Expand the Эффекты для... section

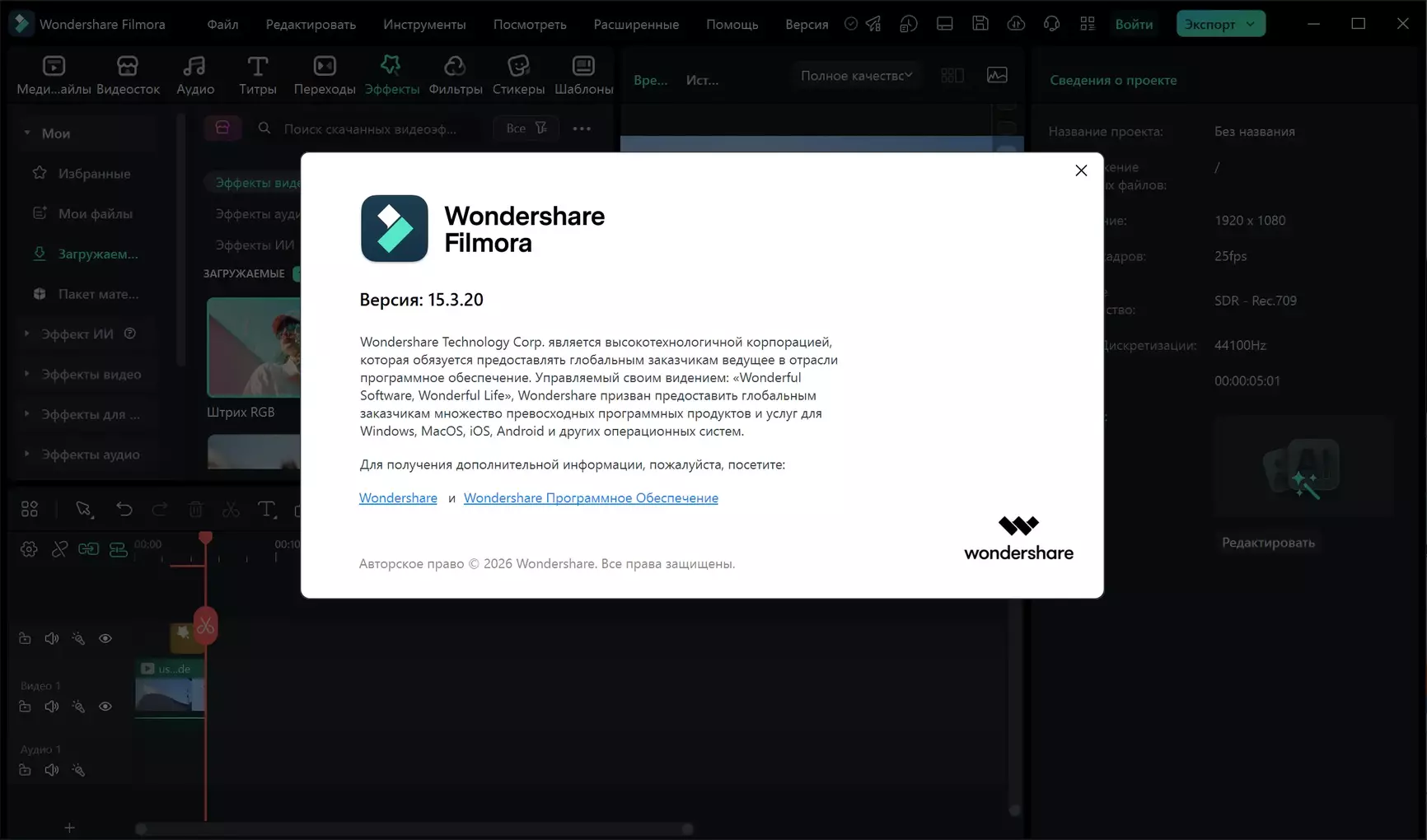click(27, 413)
